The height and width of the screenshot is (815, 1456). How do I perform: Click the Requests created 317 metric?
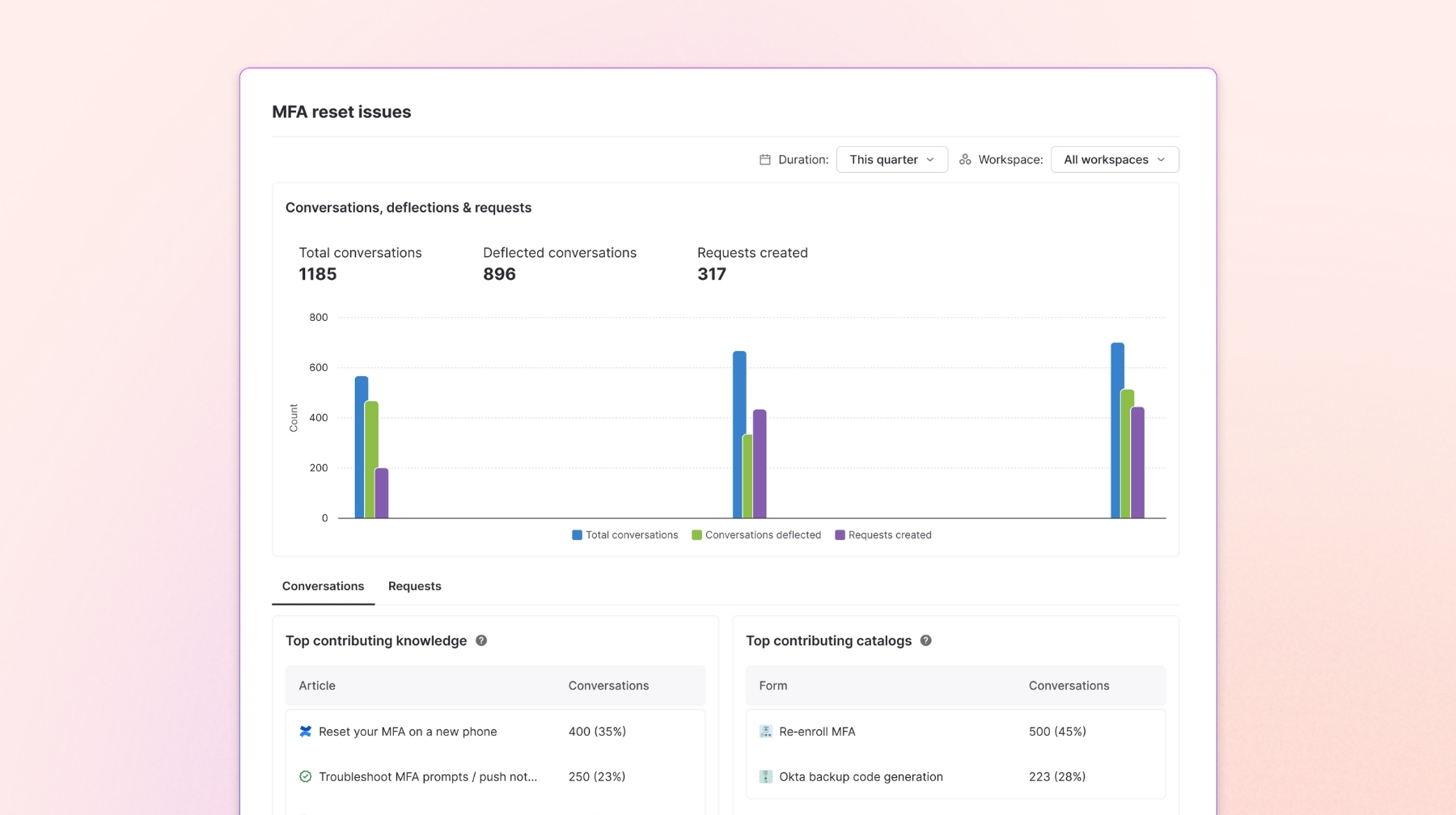[x=752, y=264]
